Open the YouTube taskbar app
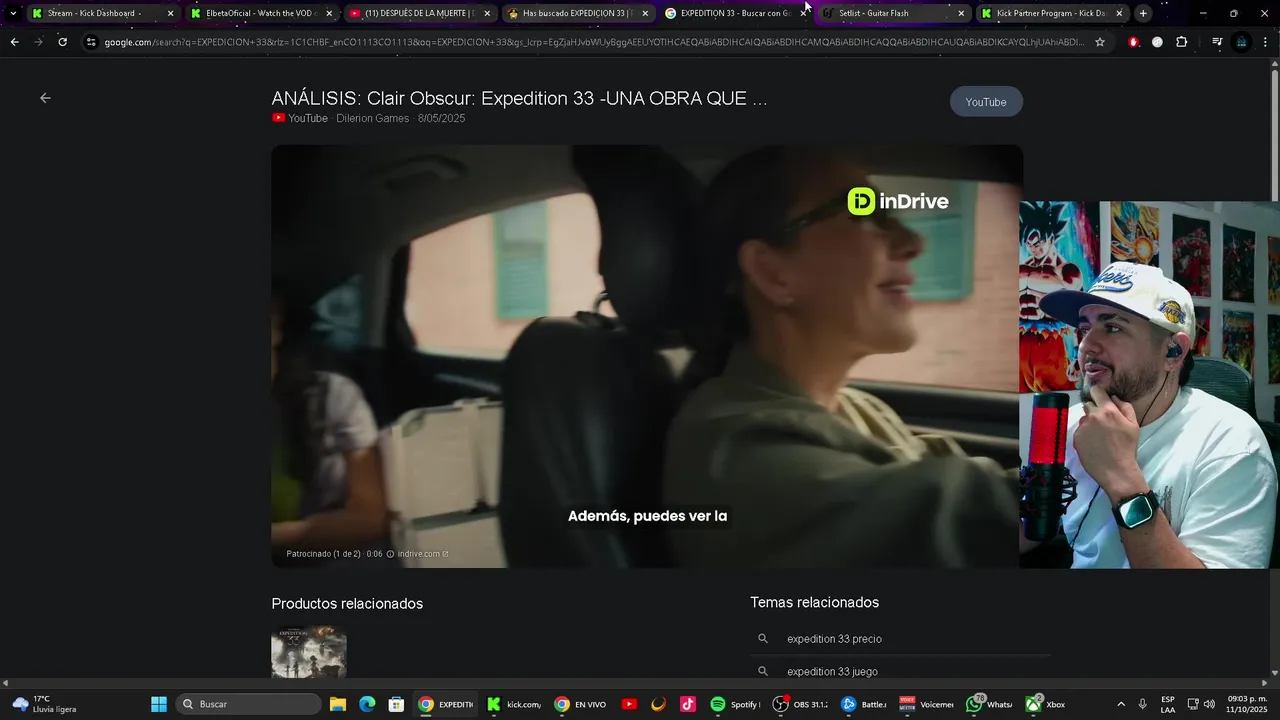The width and height of the screenshot is (1280, 720). [x=629, y=704]
